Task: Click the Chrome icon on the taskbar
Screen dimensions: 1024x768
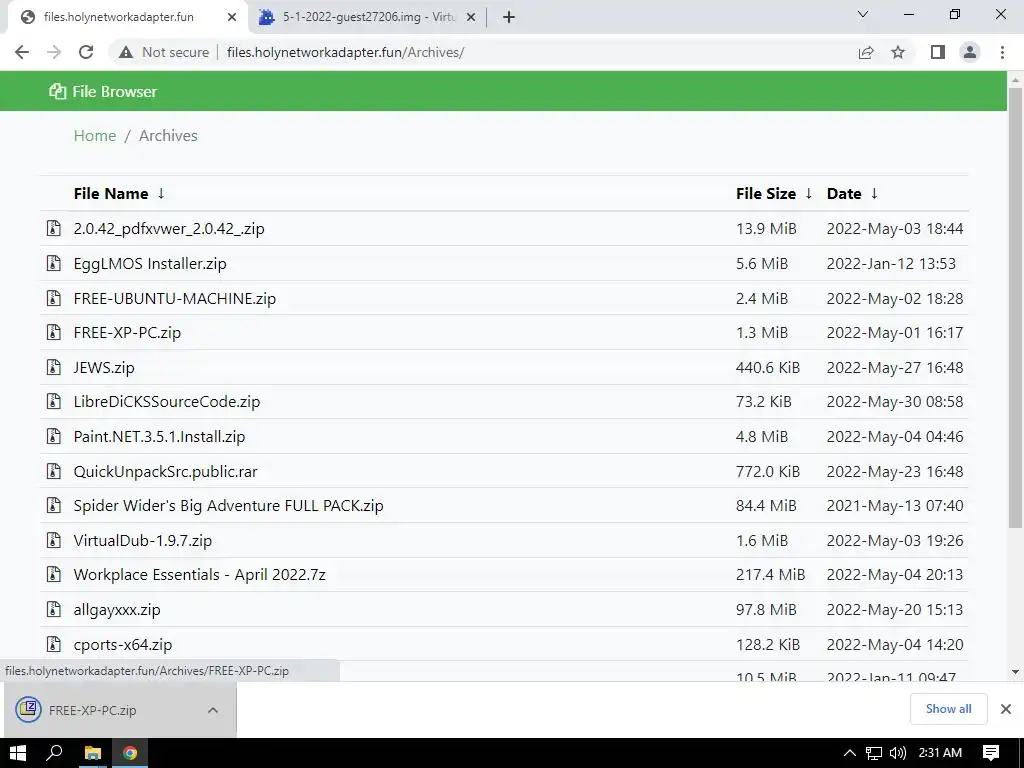Action: click(130, 753)
